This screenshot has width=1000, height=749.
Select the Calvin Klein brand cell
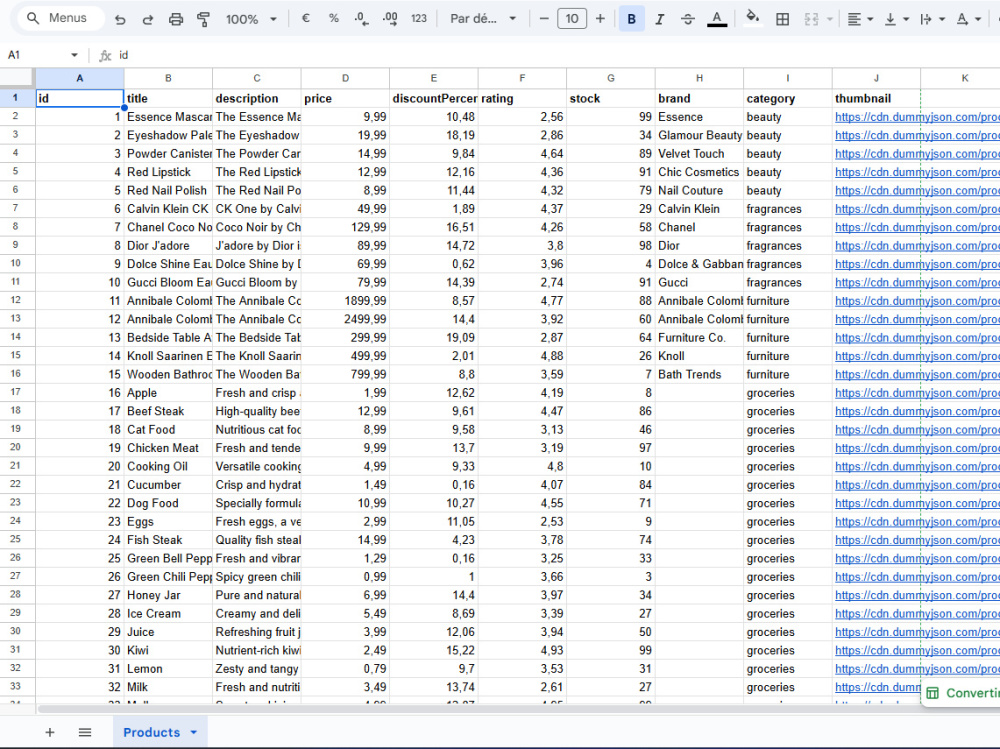point(699,209)
